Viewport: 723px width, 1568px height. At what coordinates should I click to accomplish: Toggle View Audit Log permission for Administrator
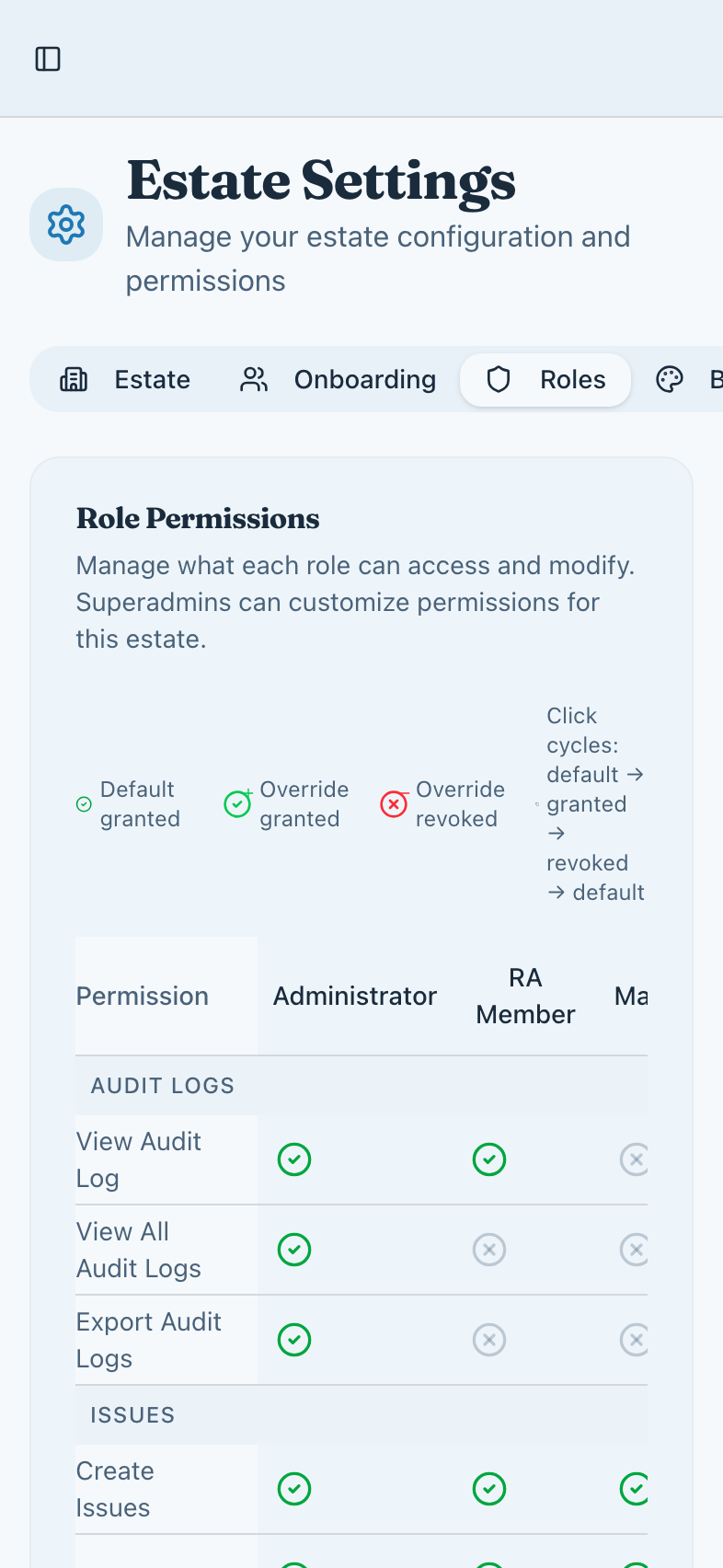[x=294, y=1159]
